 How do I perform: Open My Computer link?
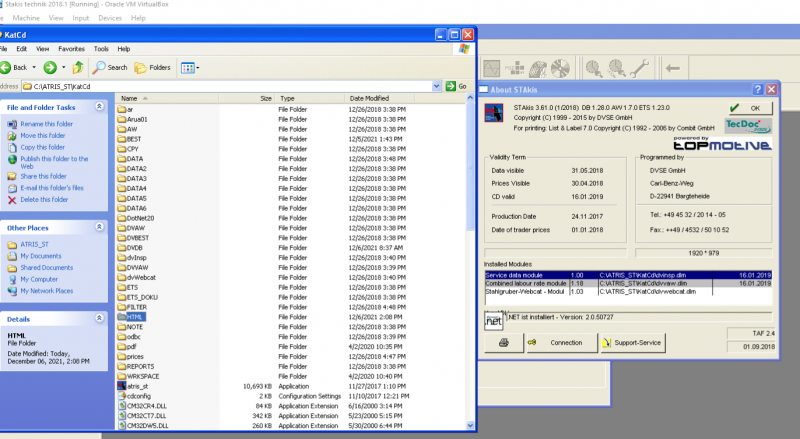(x=39, y=280)
